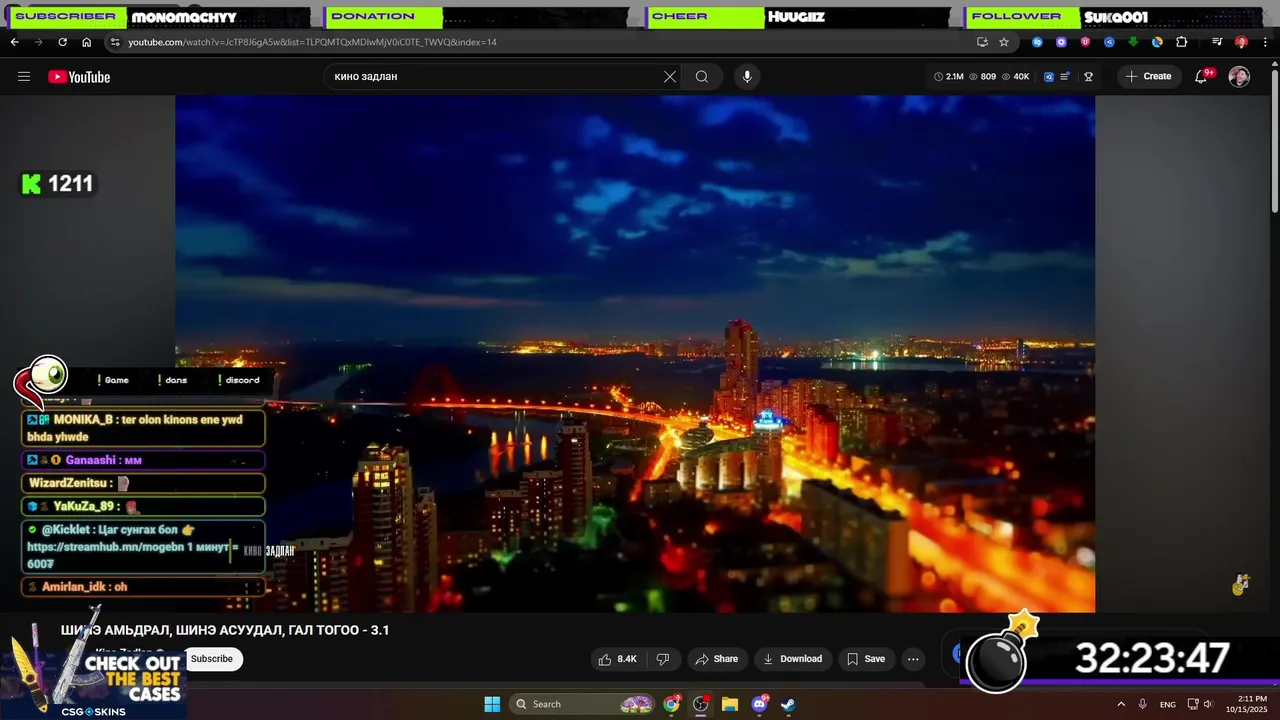Image resolution: width=1280 pixels, height=720 pixels.
Task: Reload the page
Action: pyautogui.click(x=62, y=42)
